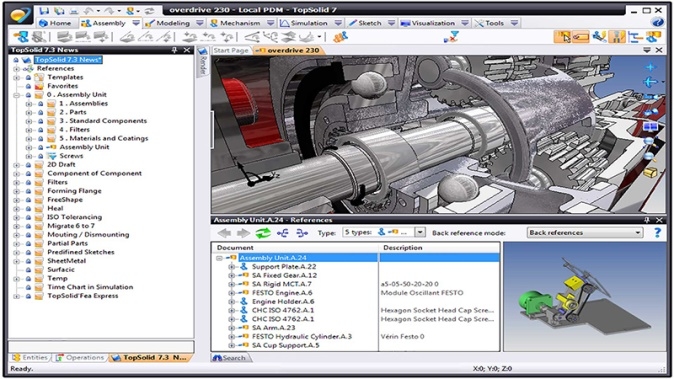Viewport: 674px width, 379px height.
Task: Click the back arrow in References panel
Action: 224,233
